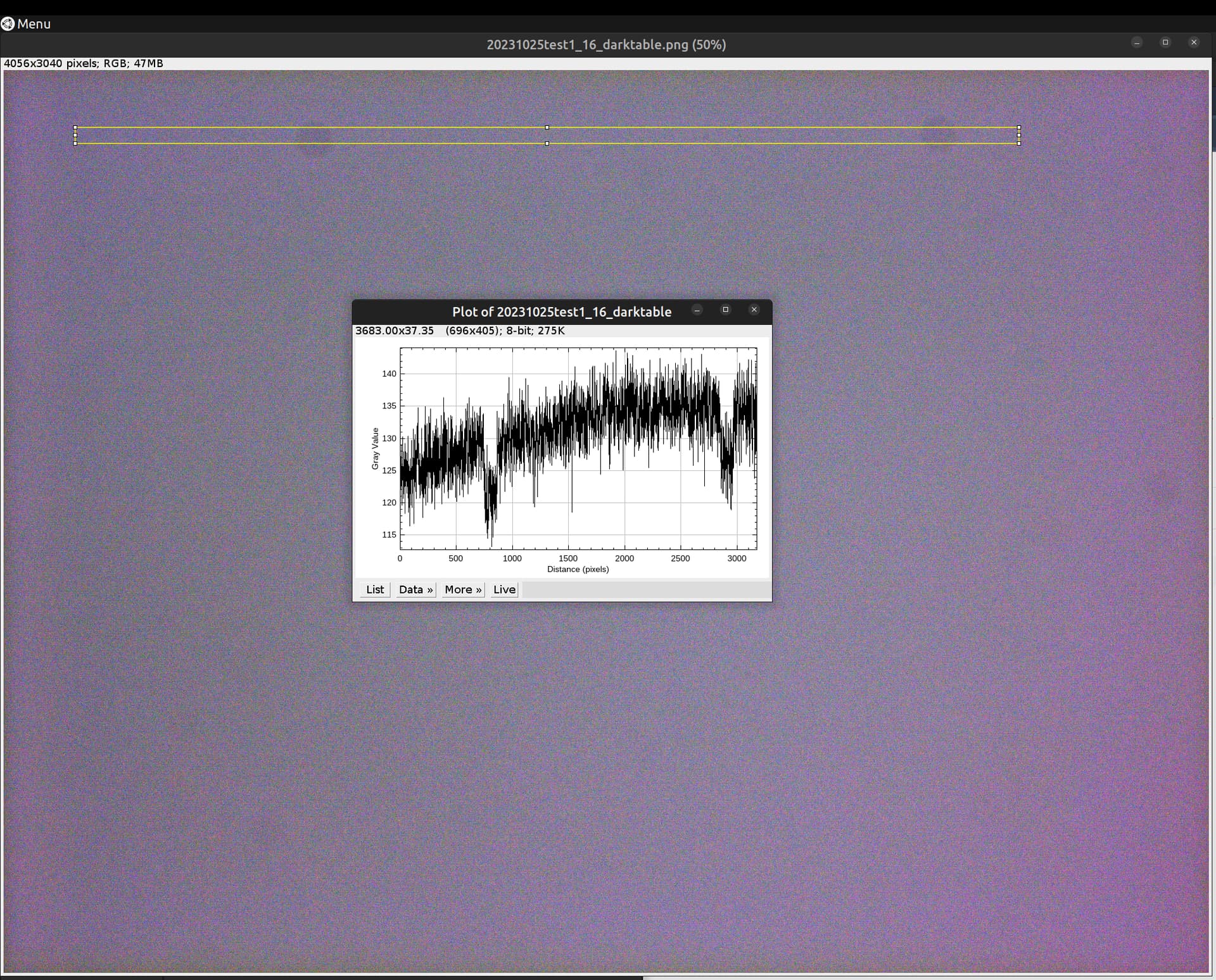Close the main image window
Viewport: 1216px width, 980px height.
pyautogui.click(x=1194, y=42)
